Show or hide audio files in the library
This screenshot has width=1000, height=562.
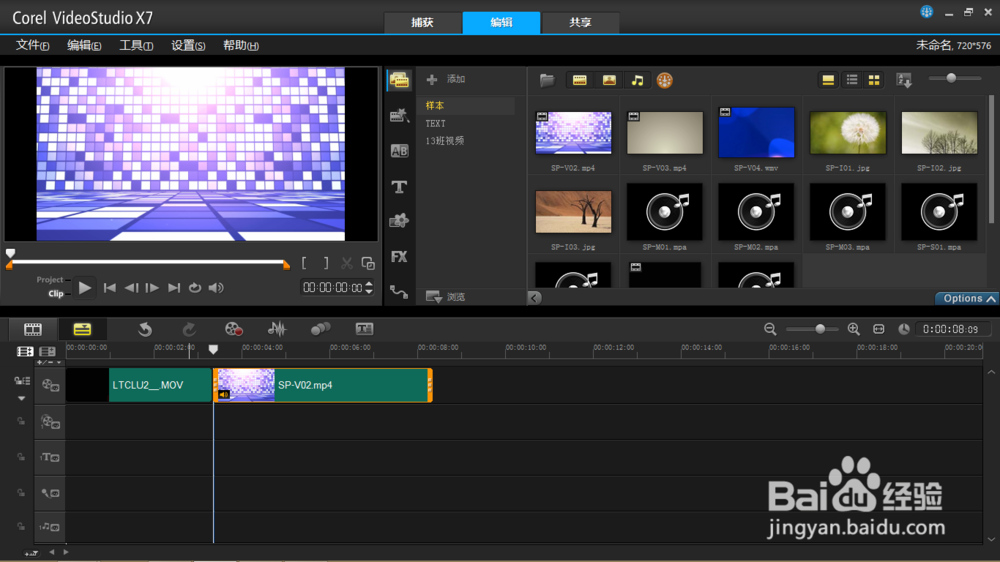(637, 80)
